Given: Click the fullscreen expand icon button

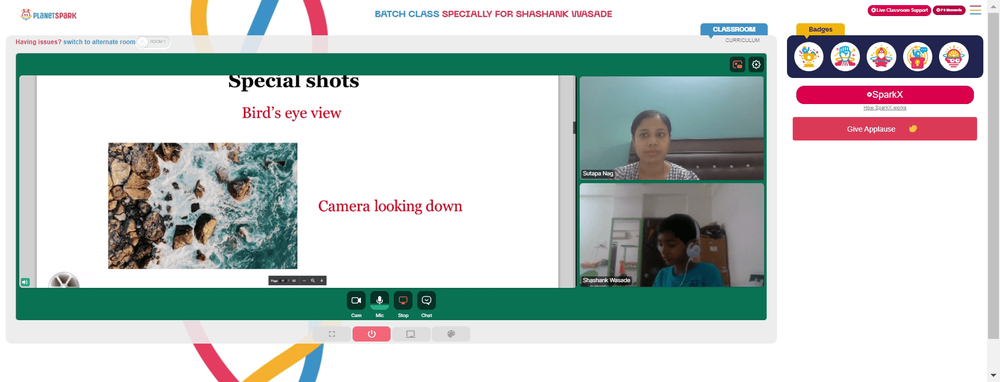Looking at the screenshot, I should point(332,334).
